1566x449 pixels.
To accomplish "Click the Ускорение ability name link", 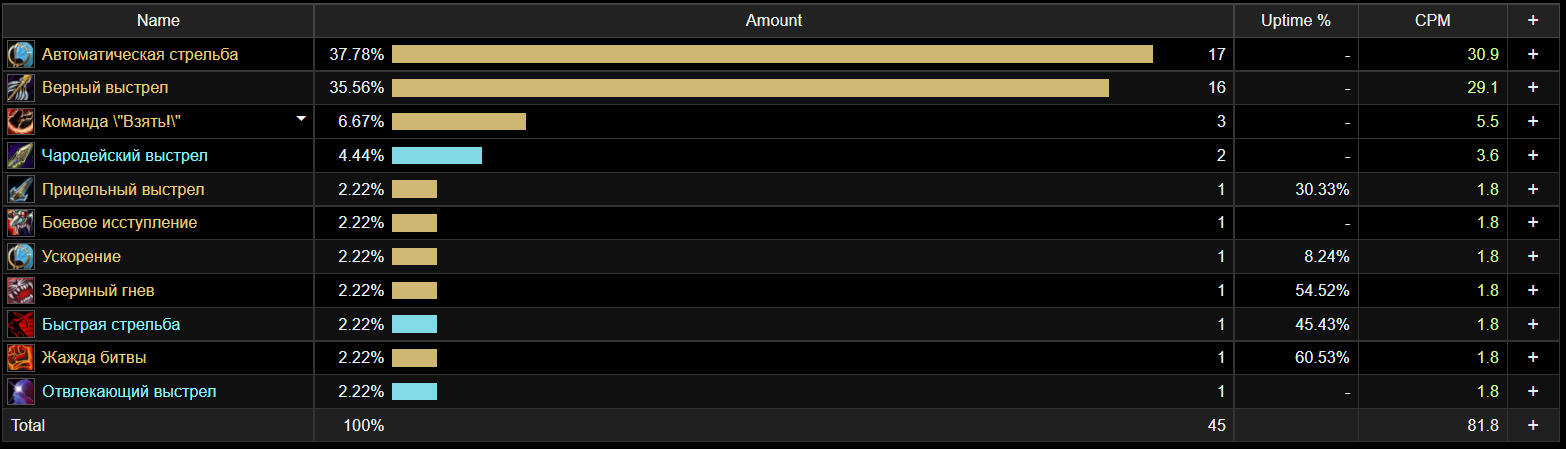I will click(x=81, y=256).
